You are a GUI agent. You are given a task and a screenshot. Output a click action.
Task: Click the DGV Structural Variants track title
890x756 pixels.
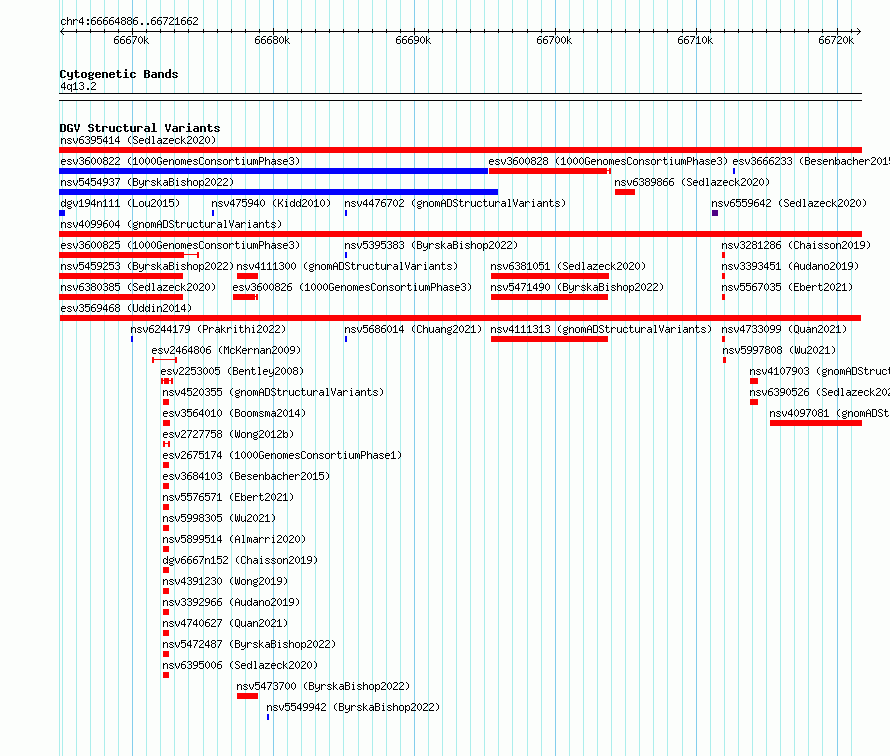coord(140,128)
